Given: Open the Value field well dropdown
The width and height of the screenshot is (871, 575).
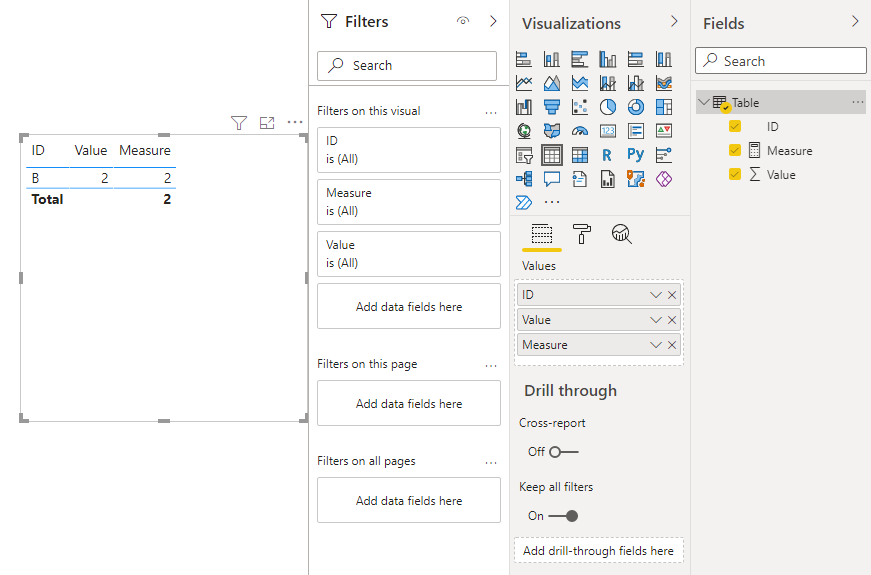Looking at the screenshot, I should [655, 320].
